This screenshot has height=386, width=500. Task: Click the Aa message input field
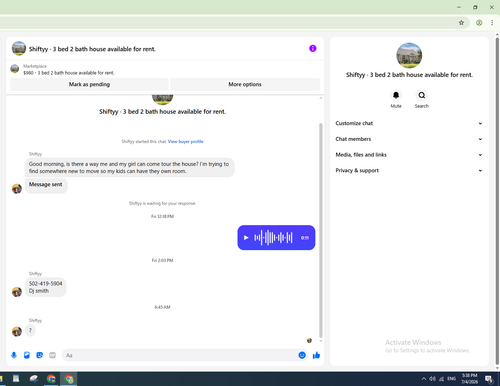(180, 355)
